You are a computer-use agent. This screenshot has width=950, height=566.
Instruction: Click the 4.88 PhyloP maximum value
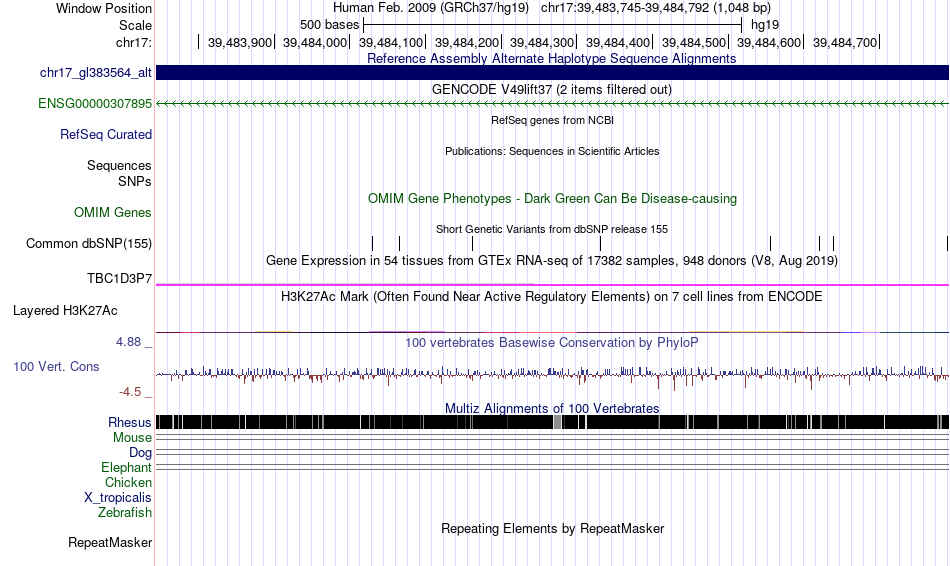pyautogui.click(x=128, y=342)
